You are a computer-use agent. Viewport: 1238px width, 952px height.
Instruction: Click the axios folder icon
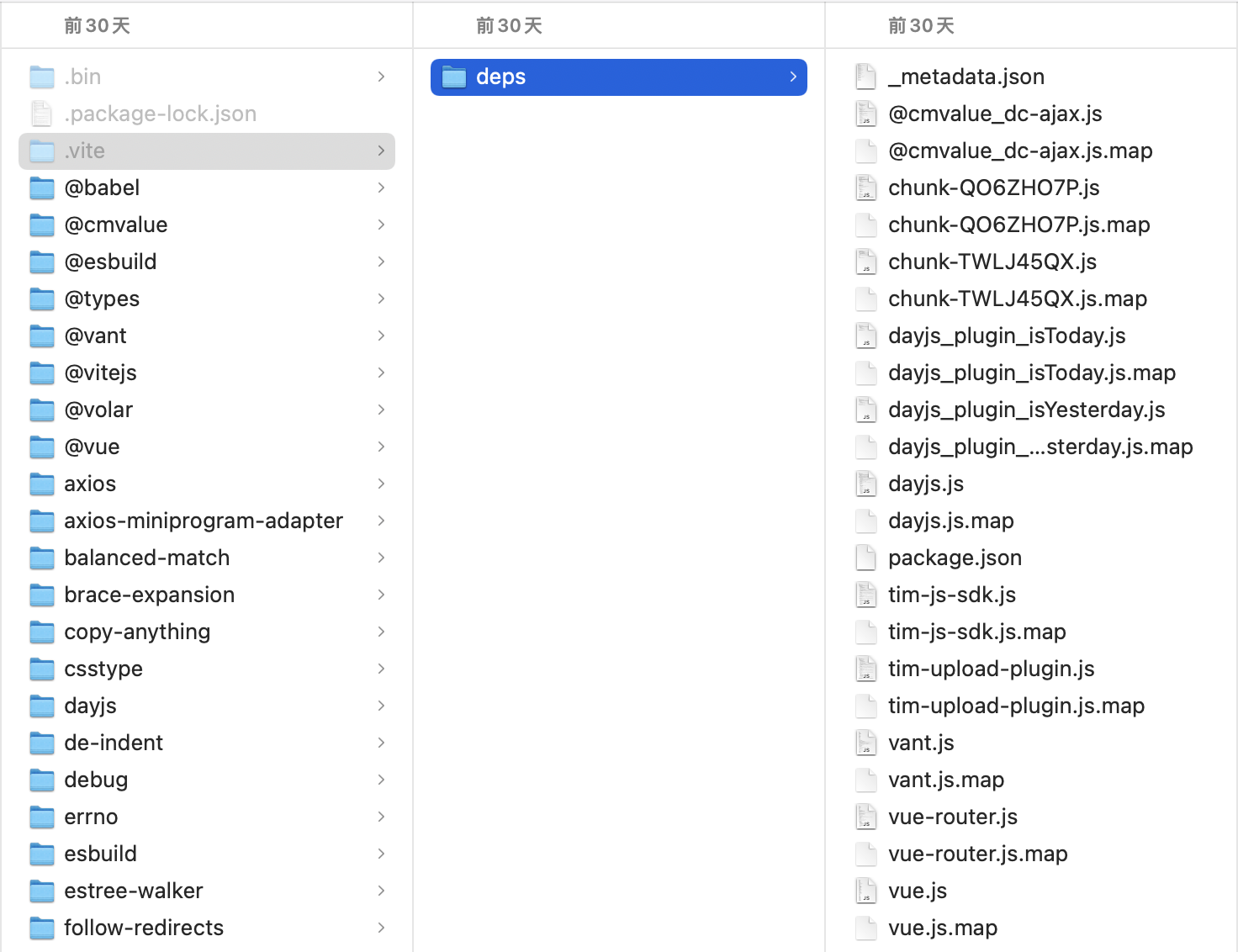[x=42, y=484]
